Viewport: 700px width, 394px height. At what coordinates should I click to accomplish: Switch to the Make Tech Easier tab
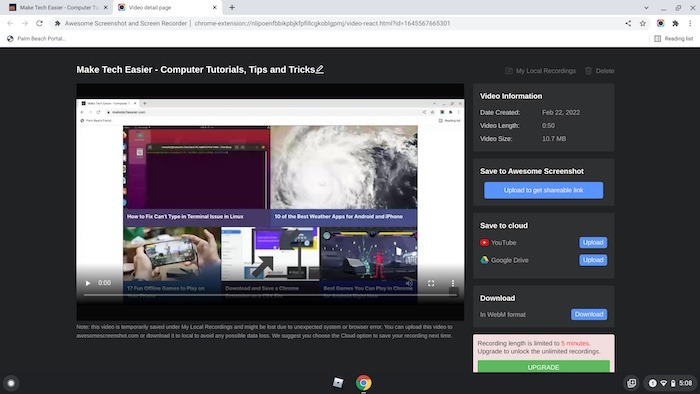[x=58, y=8]
